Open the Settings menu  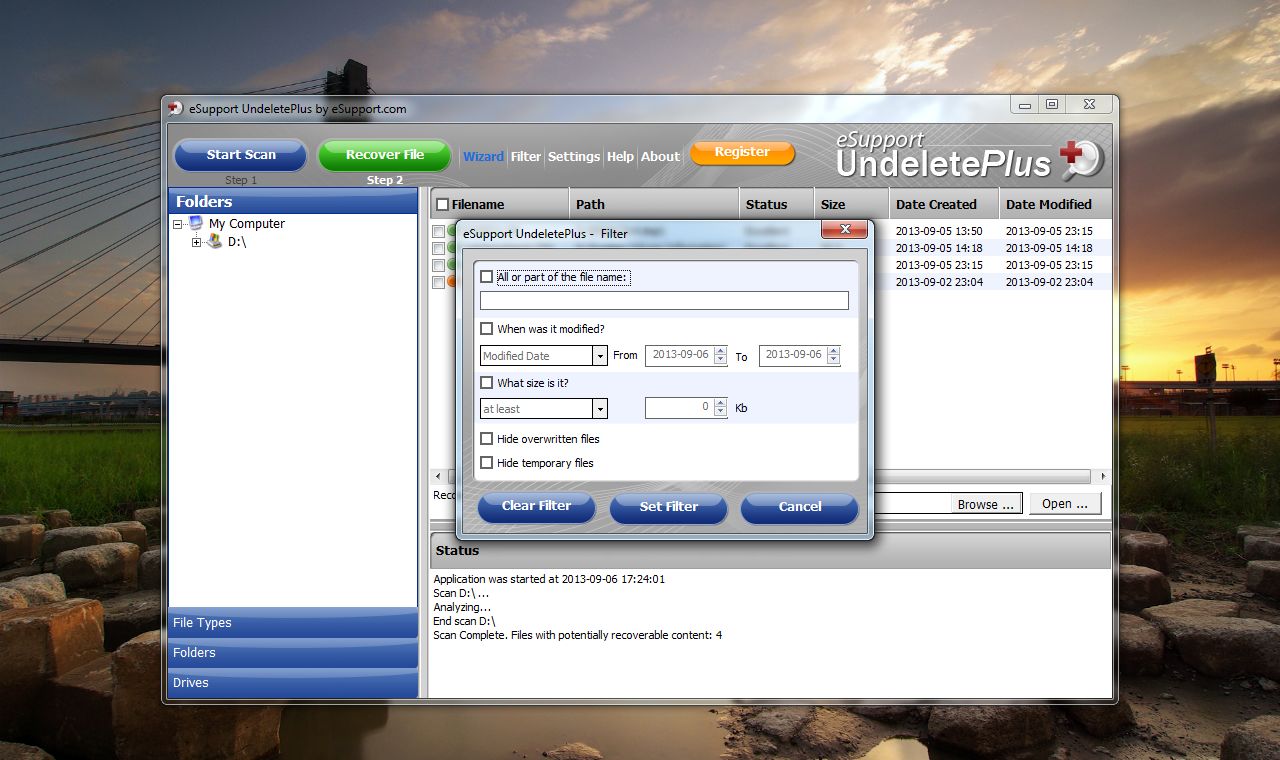pyautogui.click(x=574, y=156)
